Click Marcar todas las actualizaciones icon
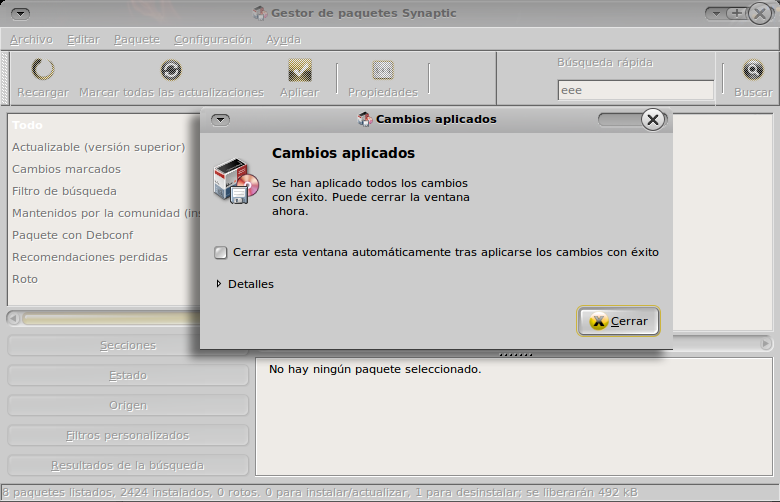Viewport: 780px width, 502px height. pos(171,70)
